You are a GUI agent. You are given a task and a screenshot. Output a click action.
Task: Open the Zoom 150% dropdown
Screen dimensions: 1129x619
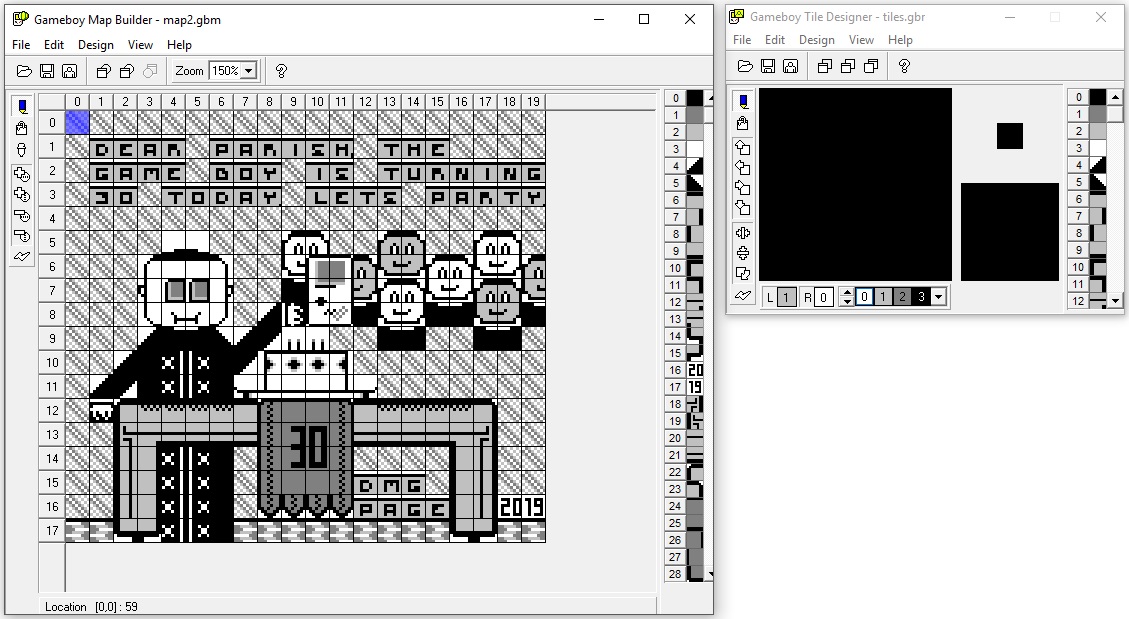point(248,71)
